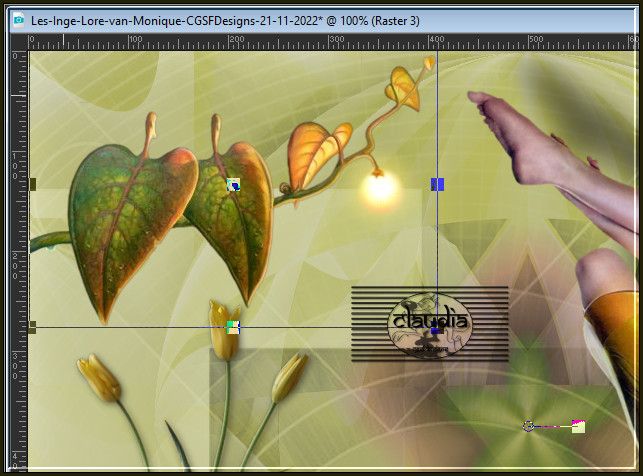
Task: Click the 300 mark on the vertical ruler
Action: tap(16, 366)
